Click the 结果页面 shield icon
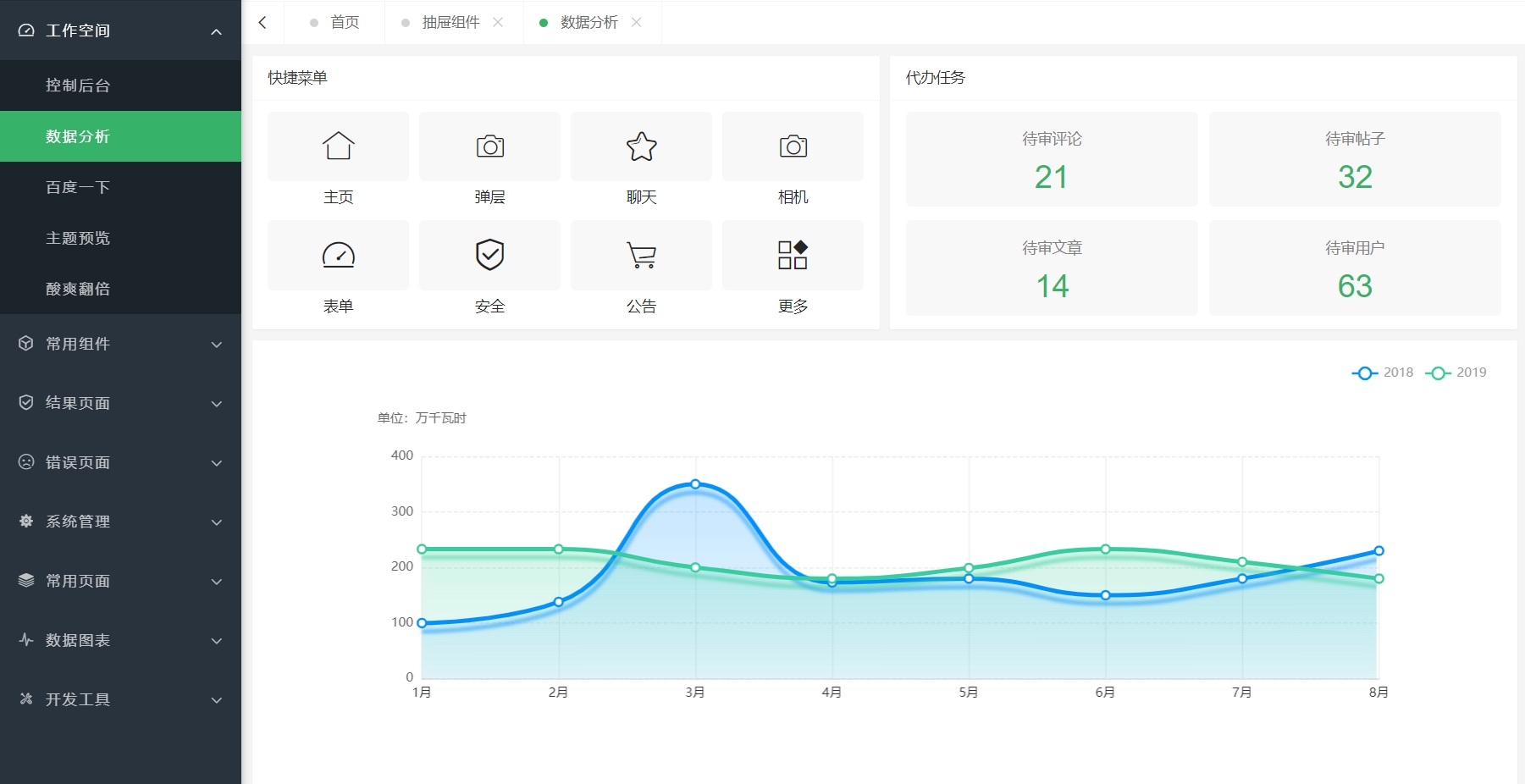The height and width of the screenshot is (784, 1525). (x=26, y=403)
